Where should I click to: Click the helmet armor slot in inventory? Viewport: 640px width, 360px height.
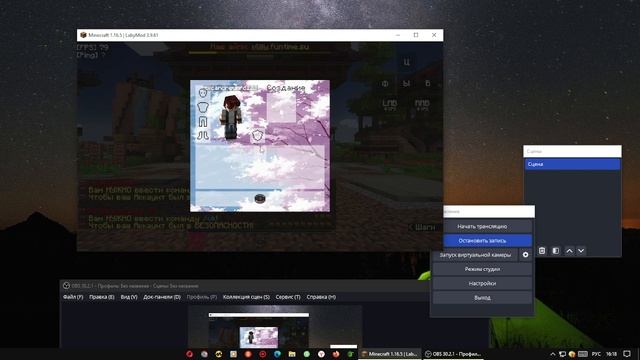[x=203, y=93]
